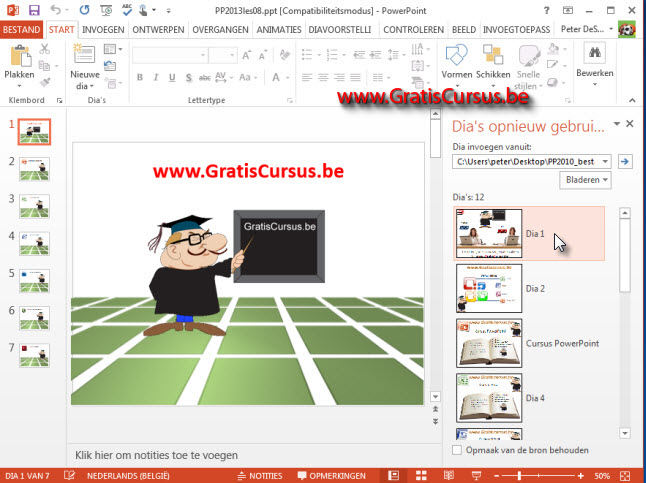This screenshot has height=483, width=646.
Task: Increase font size with the larger A icon
Action: [x=246, y=55]
